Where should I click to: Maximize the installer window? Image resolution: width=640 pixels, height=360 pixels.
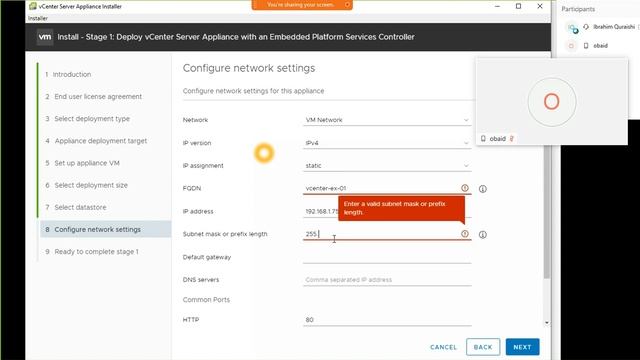click(x=518, y=6)
